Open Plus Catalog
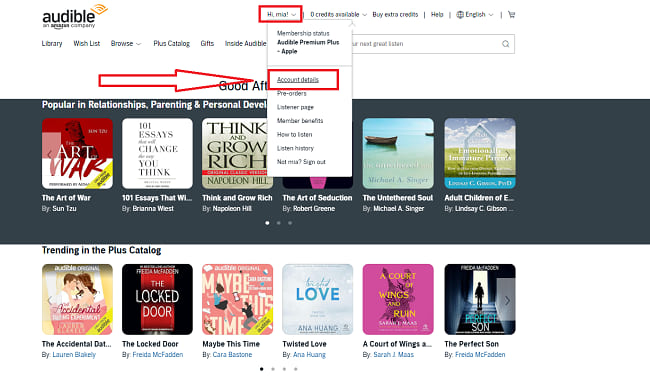Image resolution: width=650 pixels, height=392 pixels. [x=171, y=44]
